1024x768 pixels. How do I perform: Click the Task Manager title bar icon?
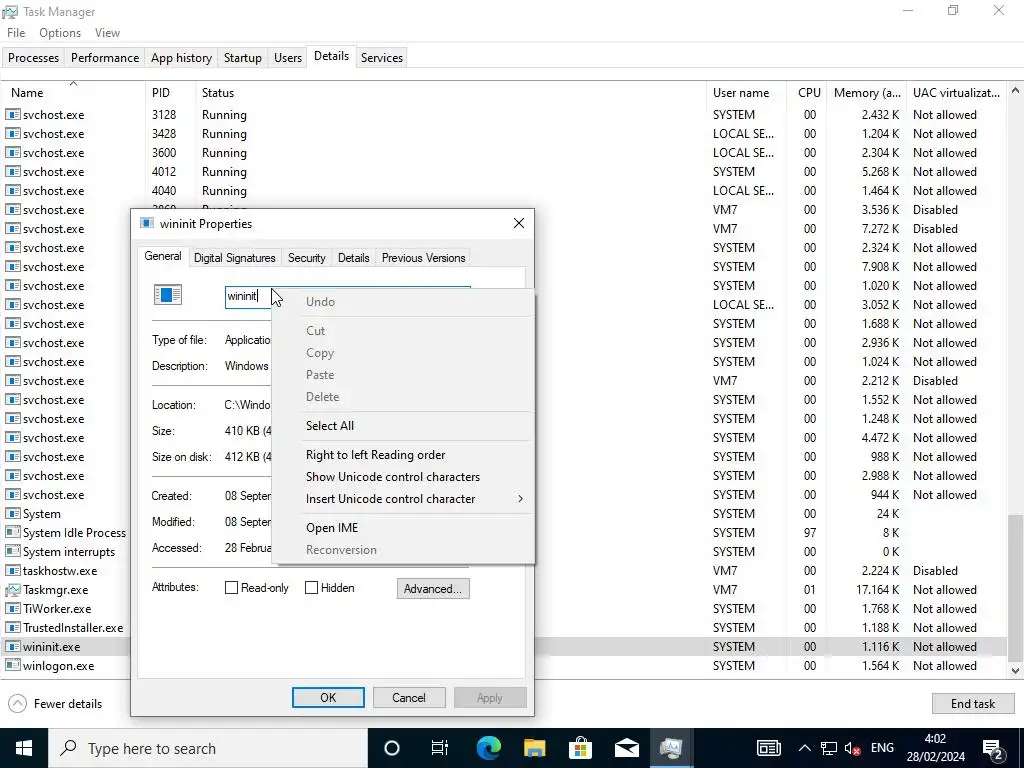(x=10, y=12)
